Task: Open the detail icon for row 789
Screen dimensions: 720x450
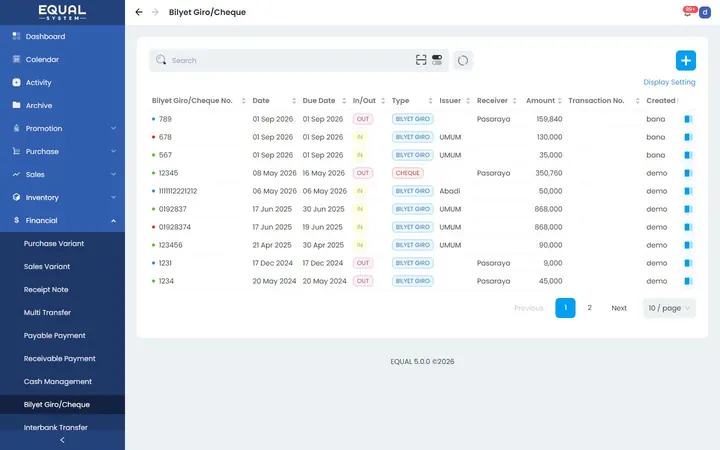Action: coord(688,119)
